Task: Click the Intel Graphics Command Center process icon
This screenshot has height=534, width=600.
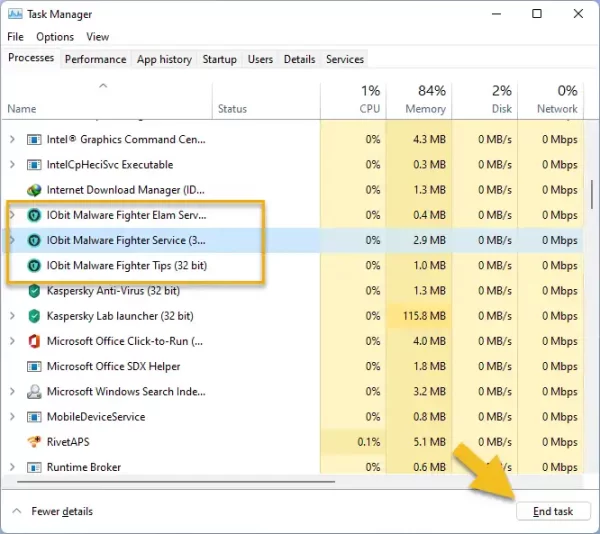Action: click(x=34, y=140)
